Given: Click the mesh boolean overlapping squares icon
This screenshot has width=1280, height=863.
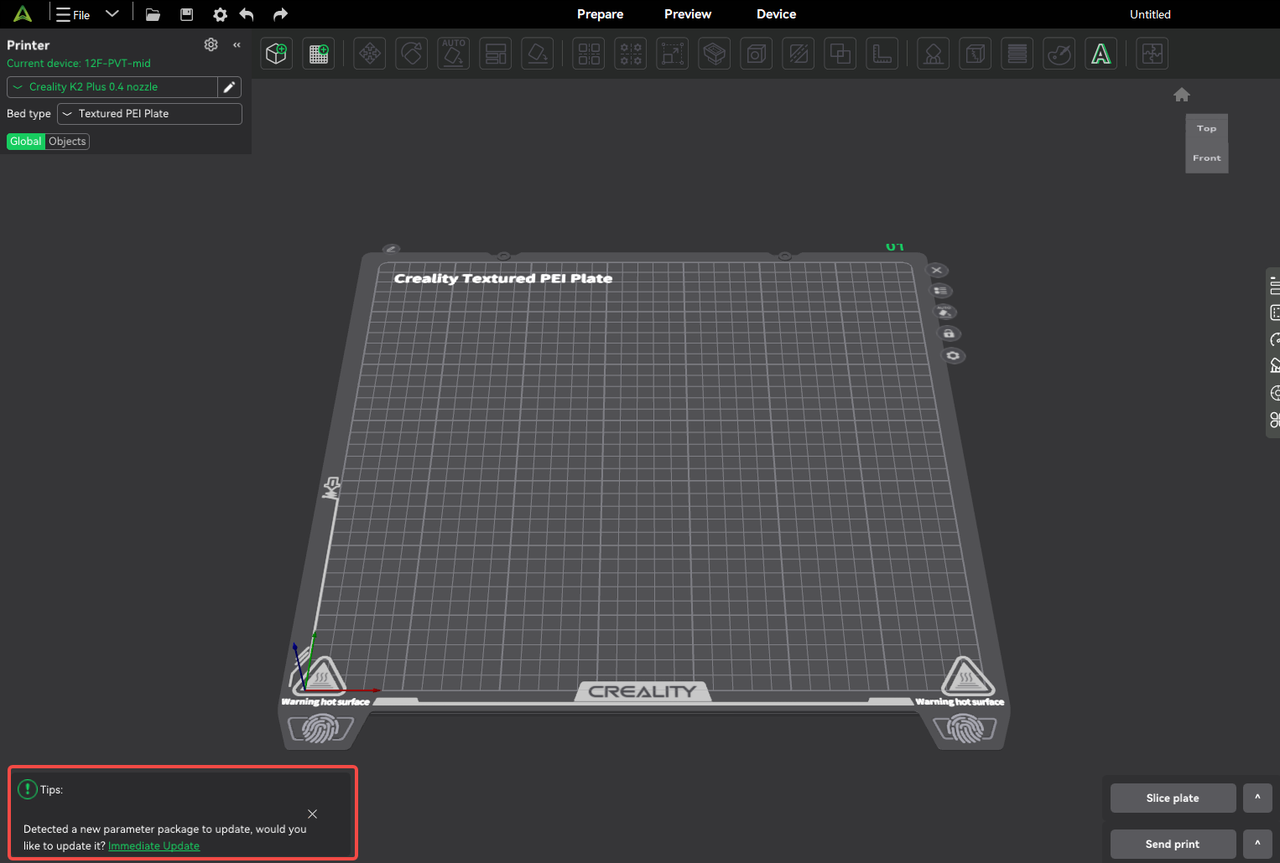Looking at the screenshot, I should [841, 54].
